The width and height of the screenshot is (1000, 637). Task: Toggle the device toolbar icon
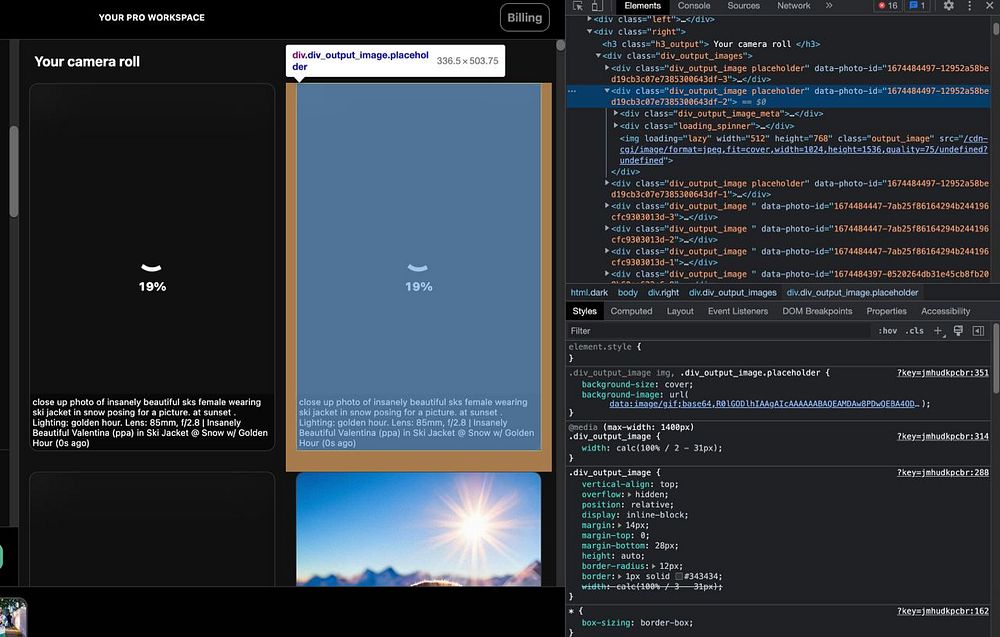click(597, 6)
